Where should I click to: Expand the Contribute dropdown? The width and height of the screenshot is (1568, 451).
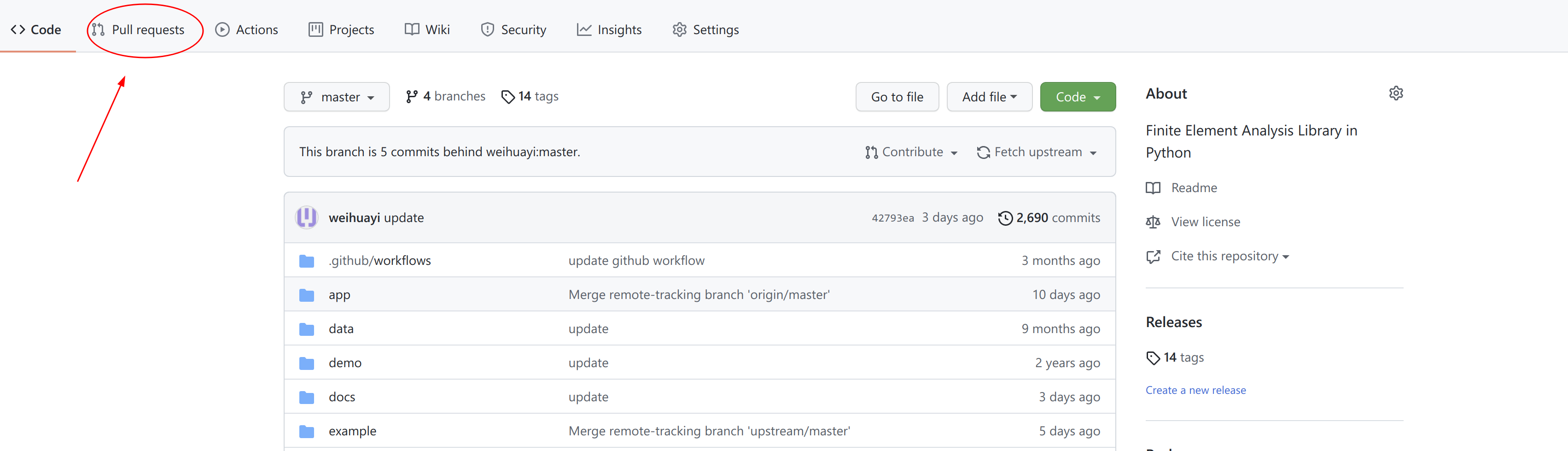(x=911, y=152)
